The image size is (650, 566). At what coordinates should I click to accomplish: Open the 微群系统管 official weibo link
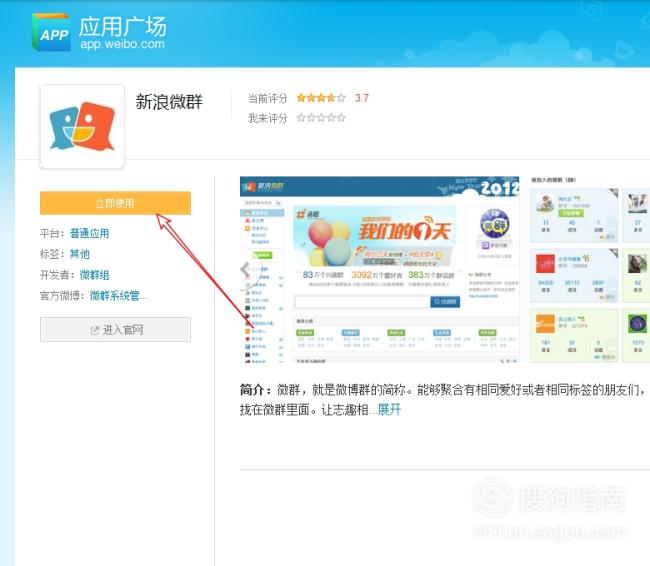coord(118,296)
